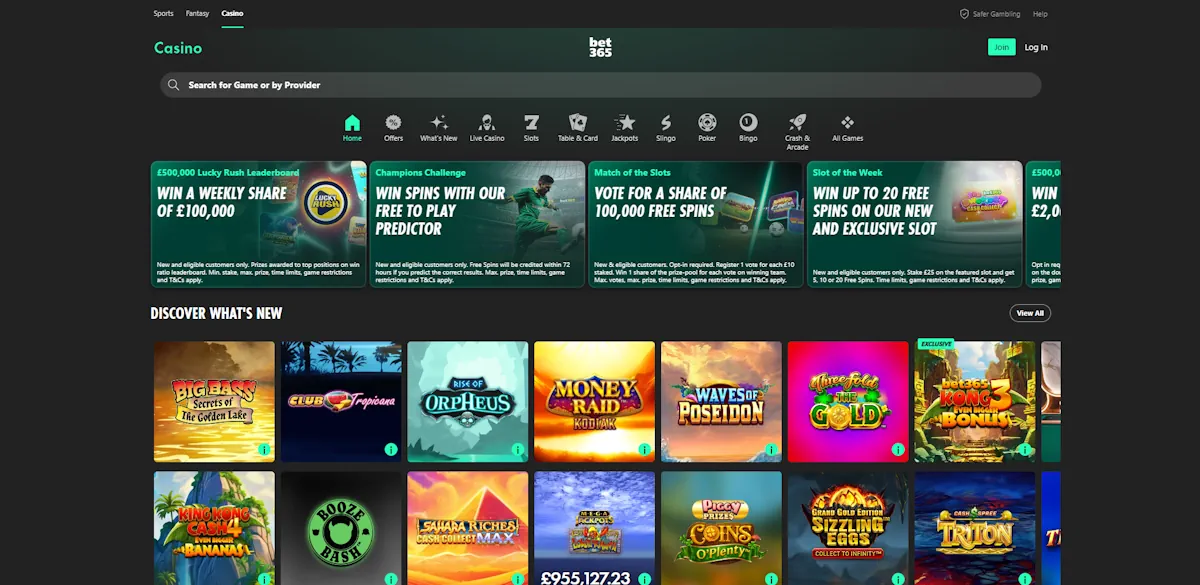The width and height of the screenshot is (1200, 585).
Task: Open the Slots category icon
Action: [x=531, y=123]
